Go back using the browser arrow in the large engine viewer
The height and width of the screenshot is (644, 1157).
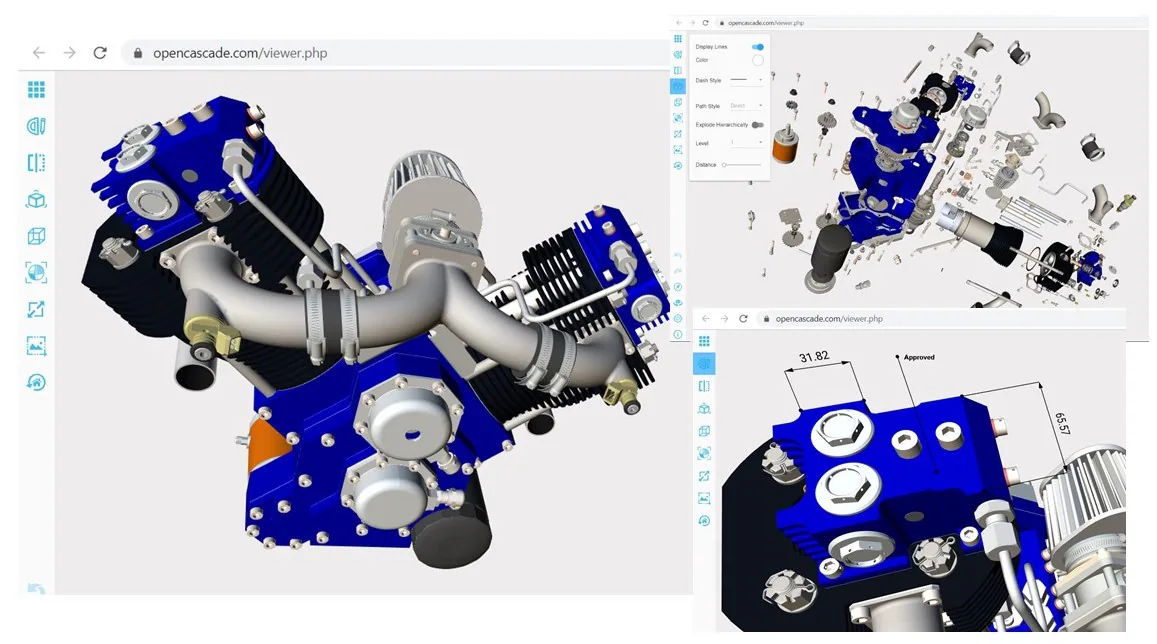[x=39, y=52]
